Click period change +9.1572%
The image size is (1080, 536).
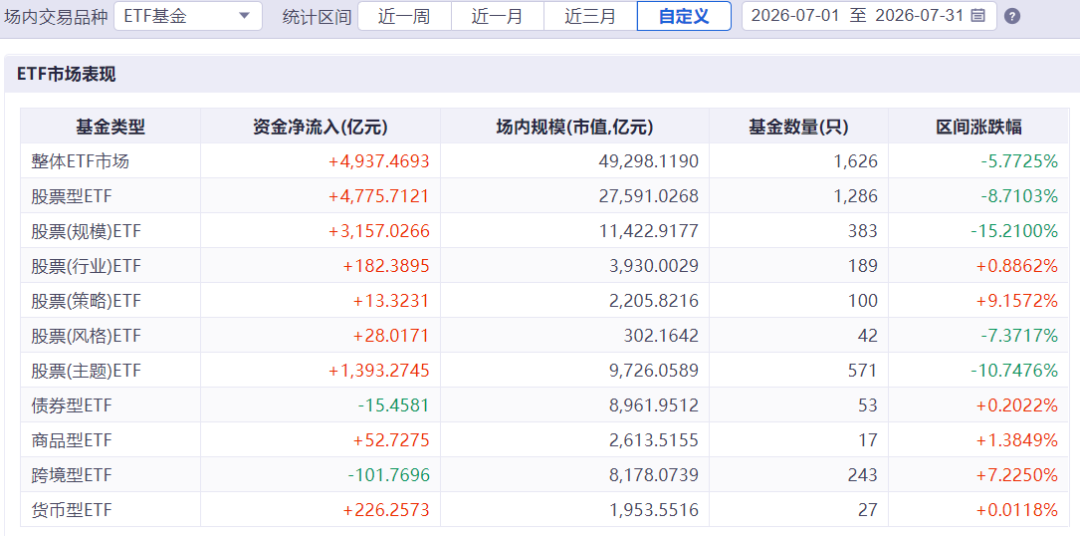click(1017, 301)
